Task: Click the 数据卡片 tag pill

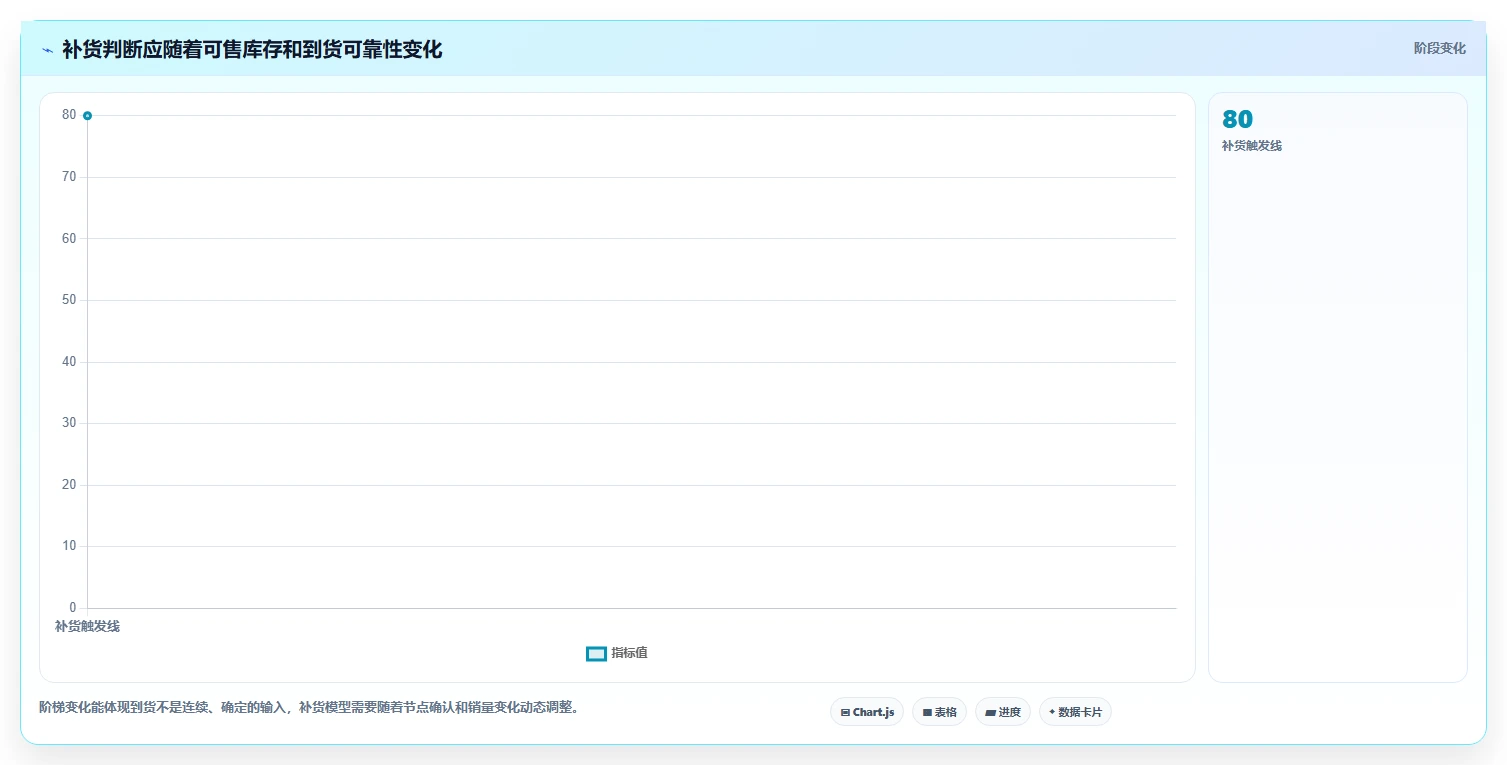Action: point(1076,712)
